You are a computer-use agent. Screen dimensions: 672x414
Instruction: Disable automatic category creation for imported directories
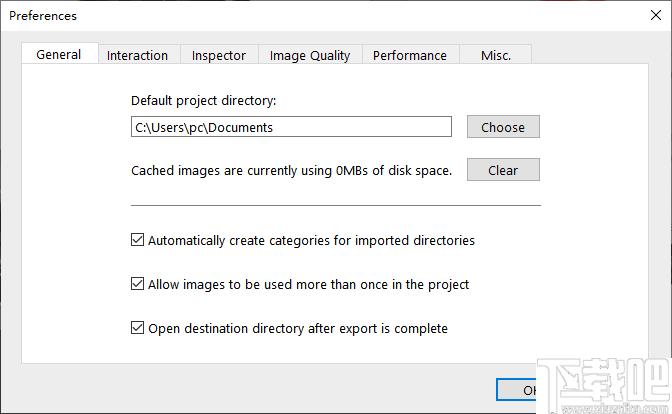pyautogui.click(x=138, y=241)
